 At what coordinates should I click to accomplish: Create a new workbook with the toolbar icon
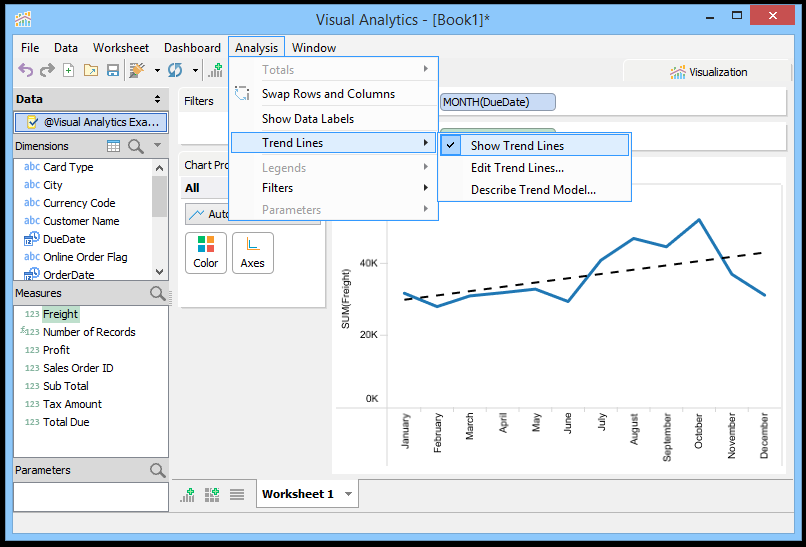tap(68, 70)
